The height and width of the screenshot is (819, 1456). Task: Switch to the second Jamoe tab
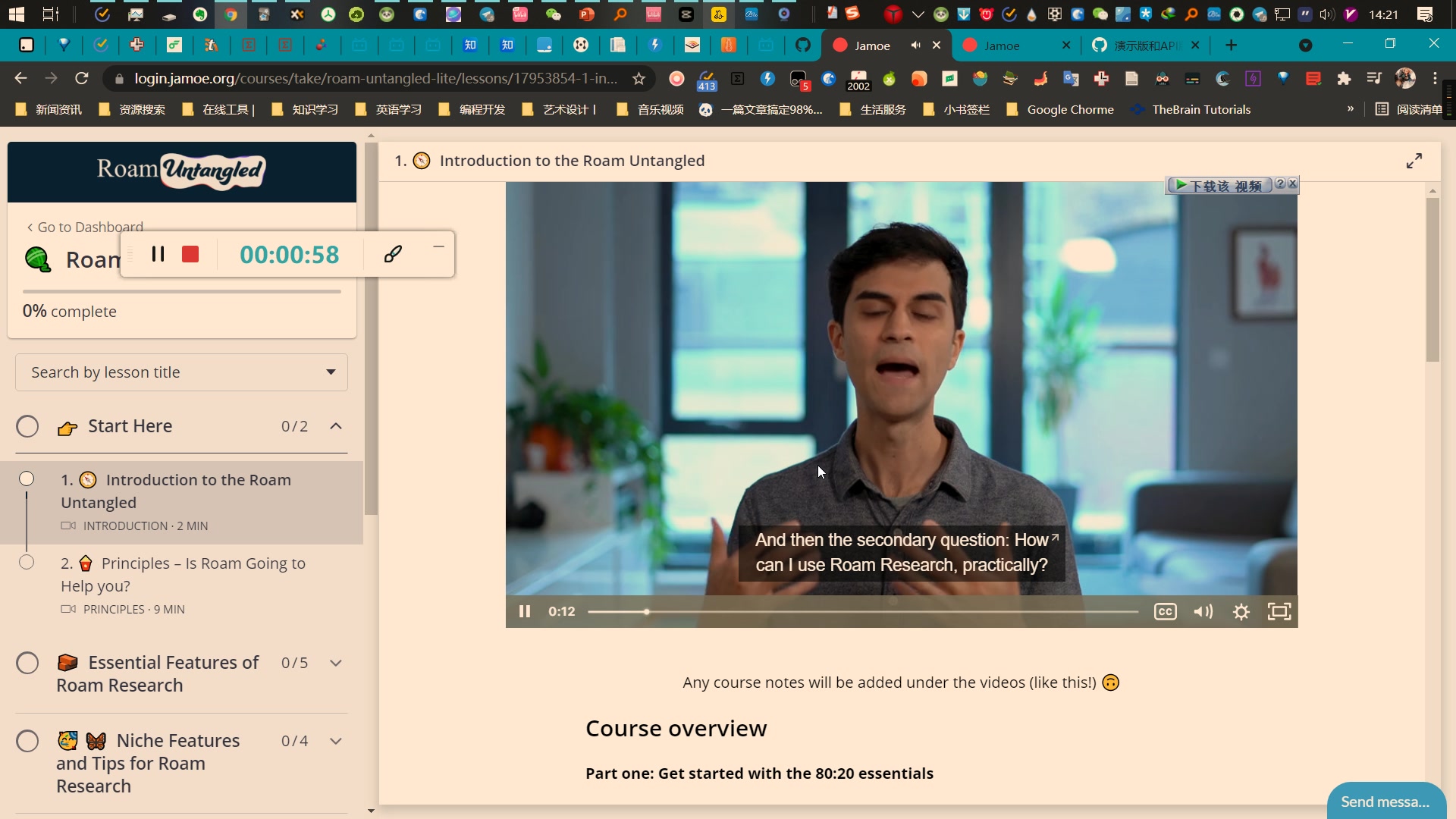click(x=1002, y=45)
